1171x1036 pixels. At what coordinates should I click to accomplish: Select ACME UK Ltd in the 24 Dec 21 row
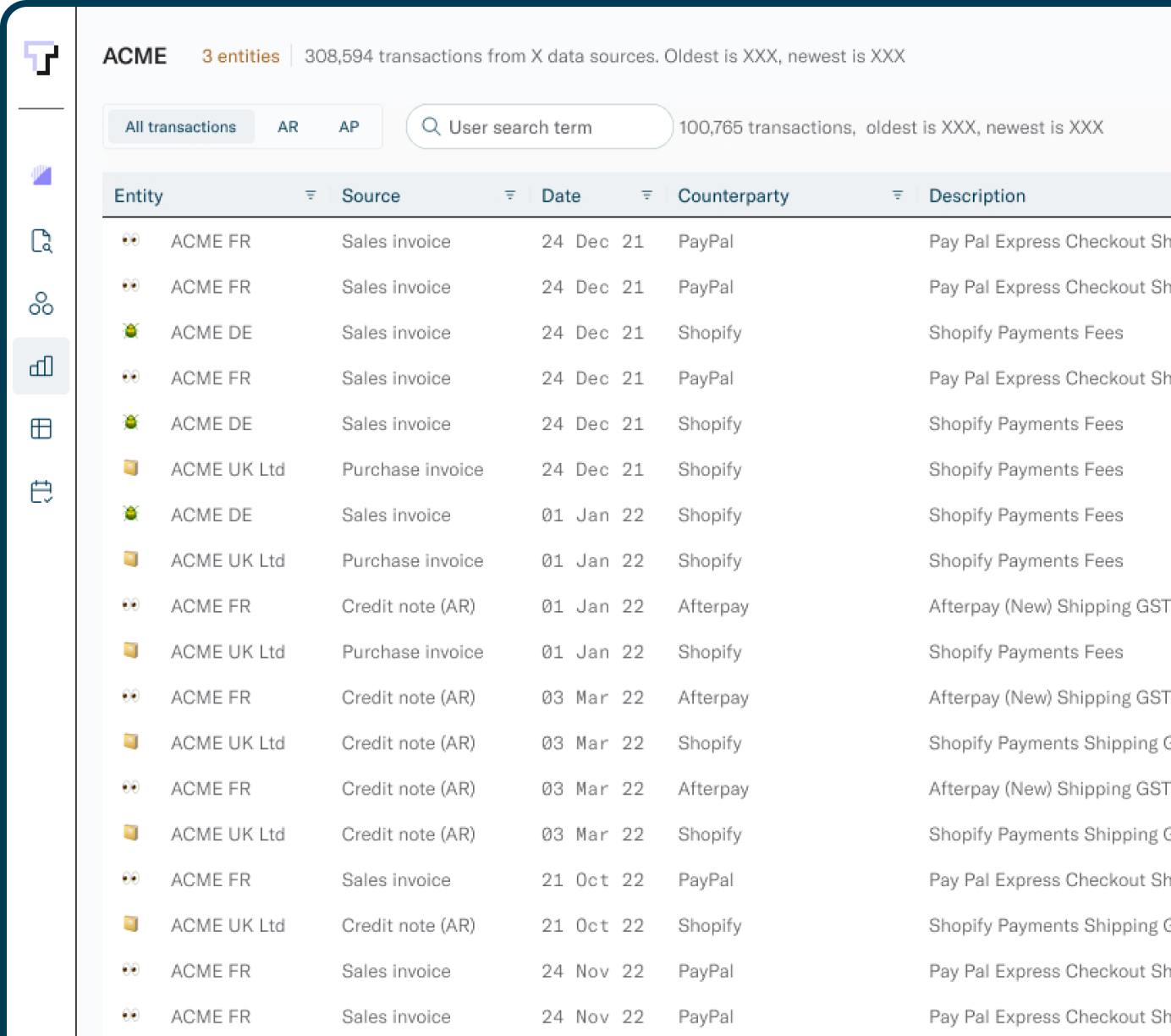(228, 469)
